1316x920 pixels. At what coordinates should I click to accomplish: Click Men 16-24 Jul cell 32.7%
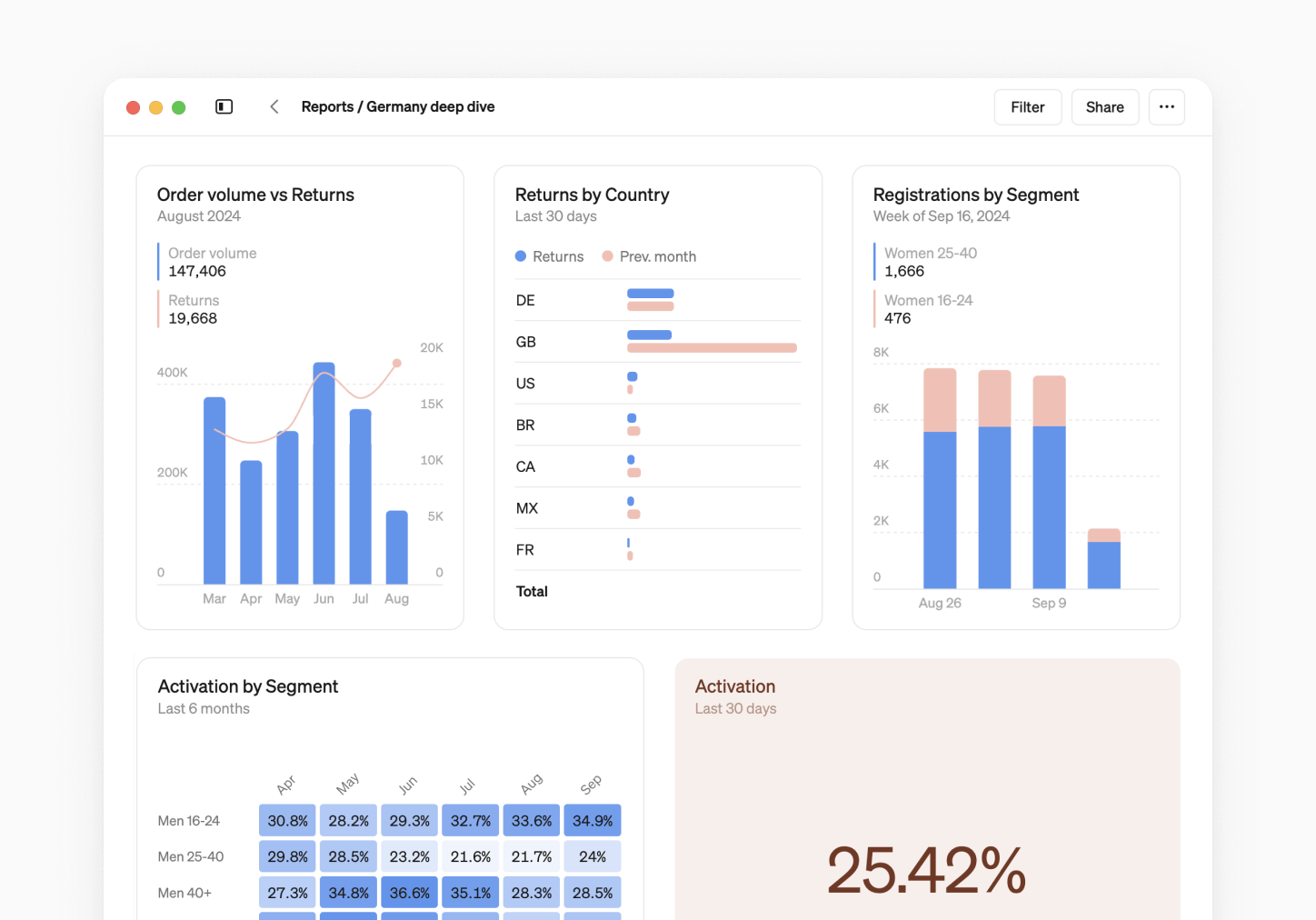click(471, 821)
